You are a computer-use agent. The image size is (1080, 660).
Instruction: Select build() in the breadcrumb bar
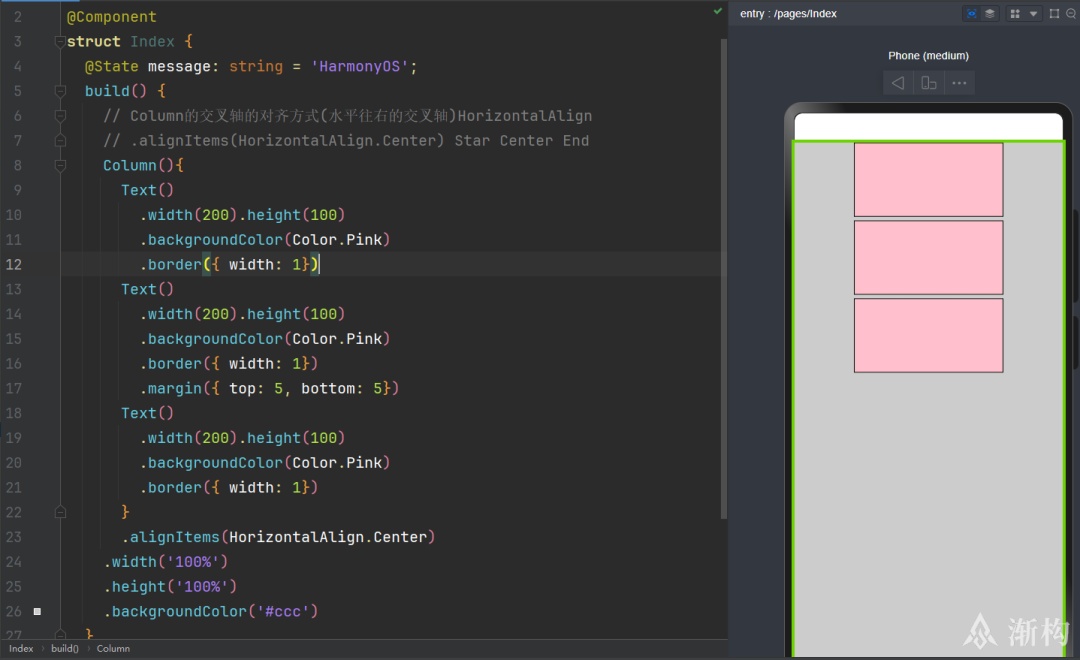65,648
